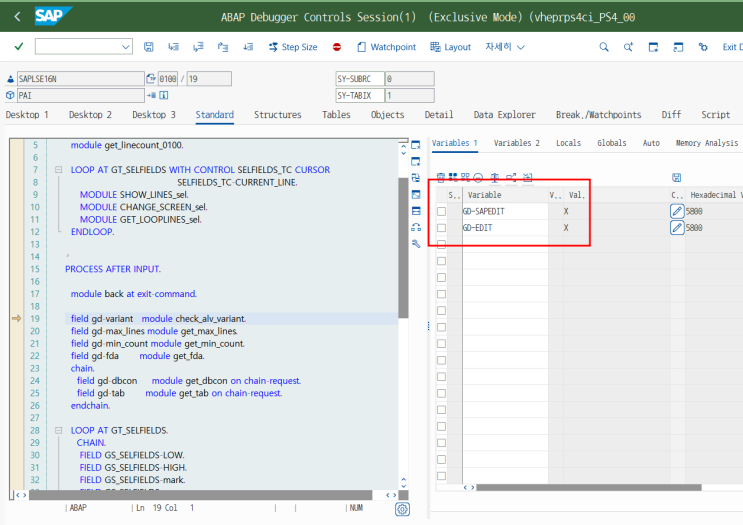Select the first empty variable row checkbox
The image size is (743, 525).
(x=441, y=245)
